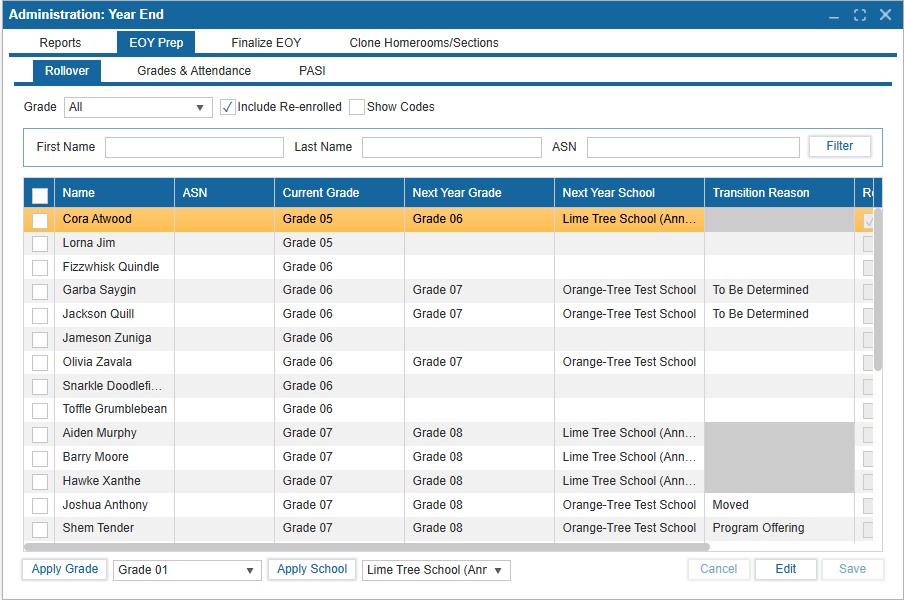Close the Administration Year End window

(x=885, y=15)
